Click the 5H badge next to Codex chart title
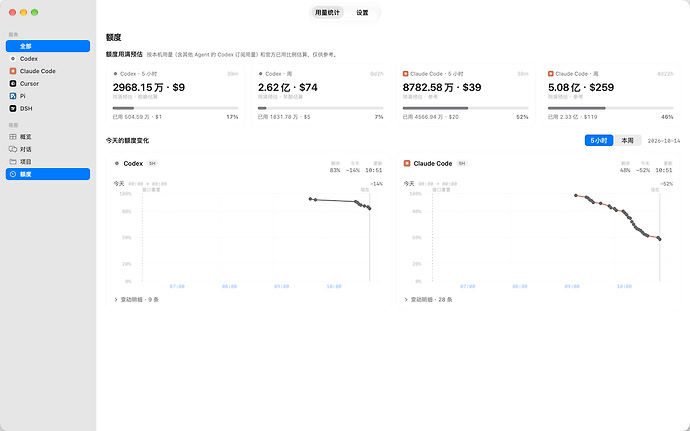This screenshot has width=690, height=431. [152, 163]
